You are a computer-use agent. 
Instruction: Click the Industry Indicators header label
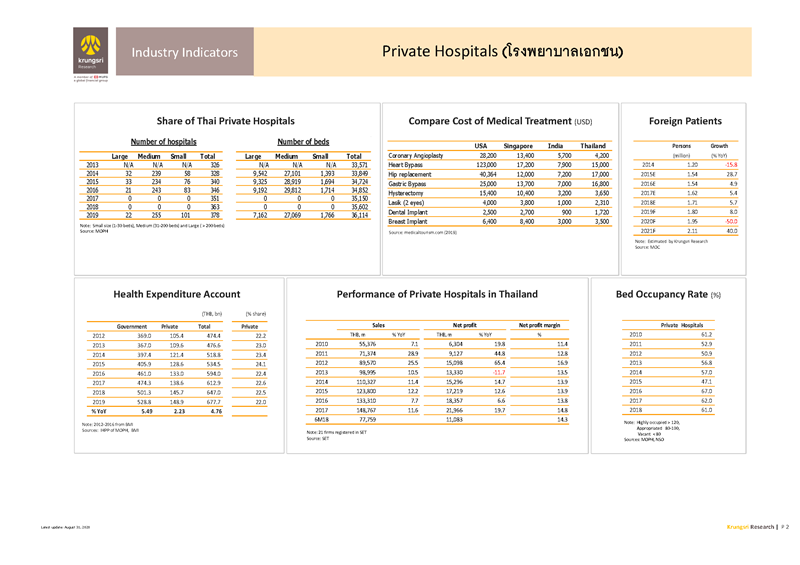[x=184, y=51]
